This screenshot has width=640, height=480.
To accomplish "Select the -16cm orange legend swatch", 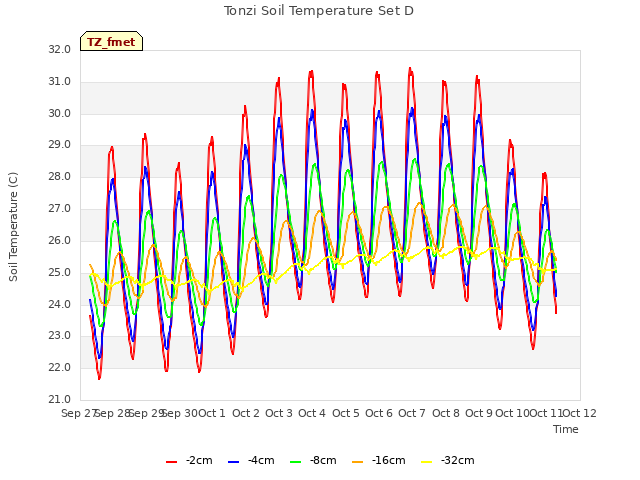I will [x=358, y=462].
